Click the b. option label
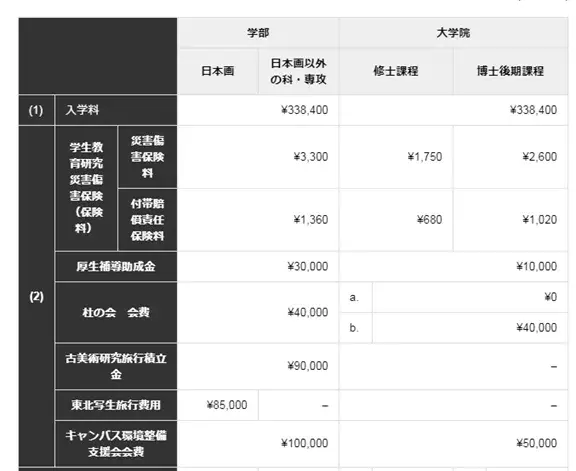576x471 pixels. pyautogui.click(x=354, y=328)
